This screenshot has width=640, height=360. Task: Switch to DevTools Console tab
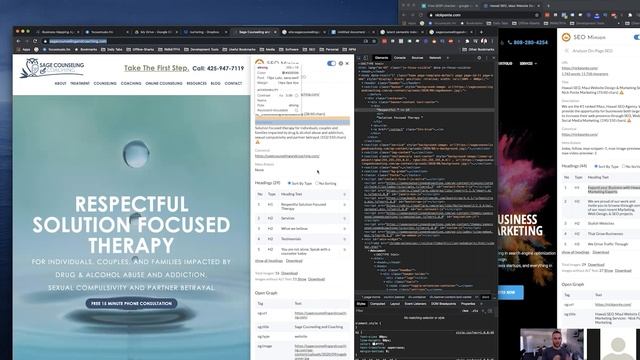(x=400, y=58)
